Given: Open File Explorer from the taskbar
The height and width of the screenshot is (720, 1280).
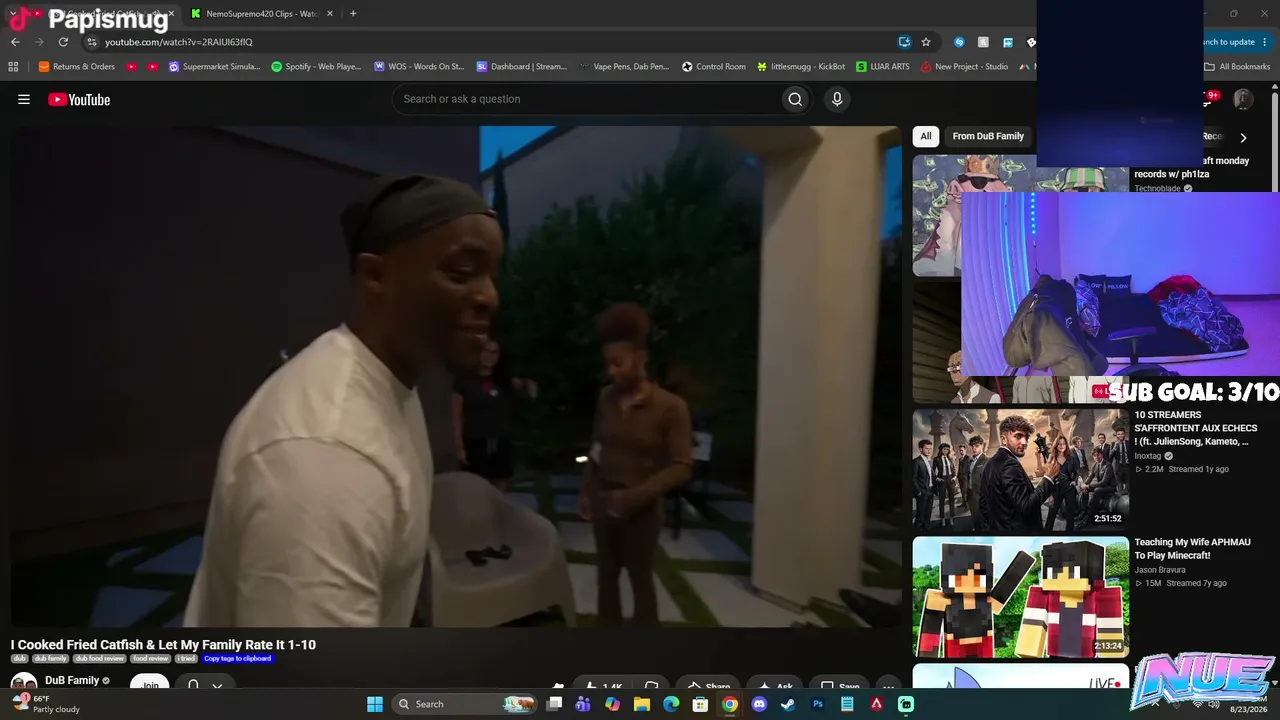Looking at the screenshot, I should tap(642, 704).
